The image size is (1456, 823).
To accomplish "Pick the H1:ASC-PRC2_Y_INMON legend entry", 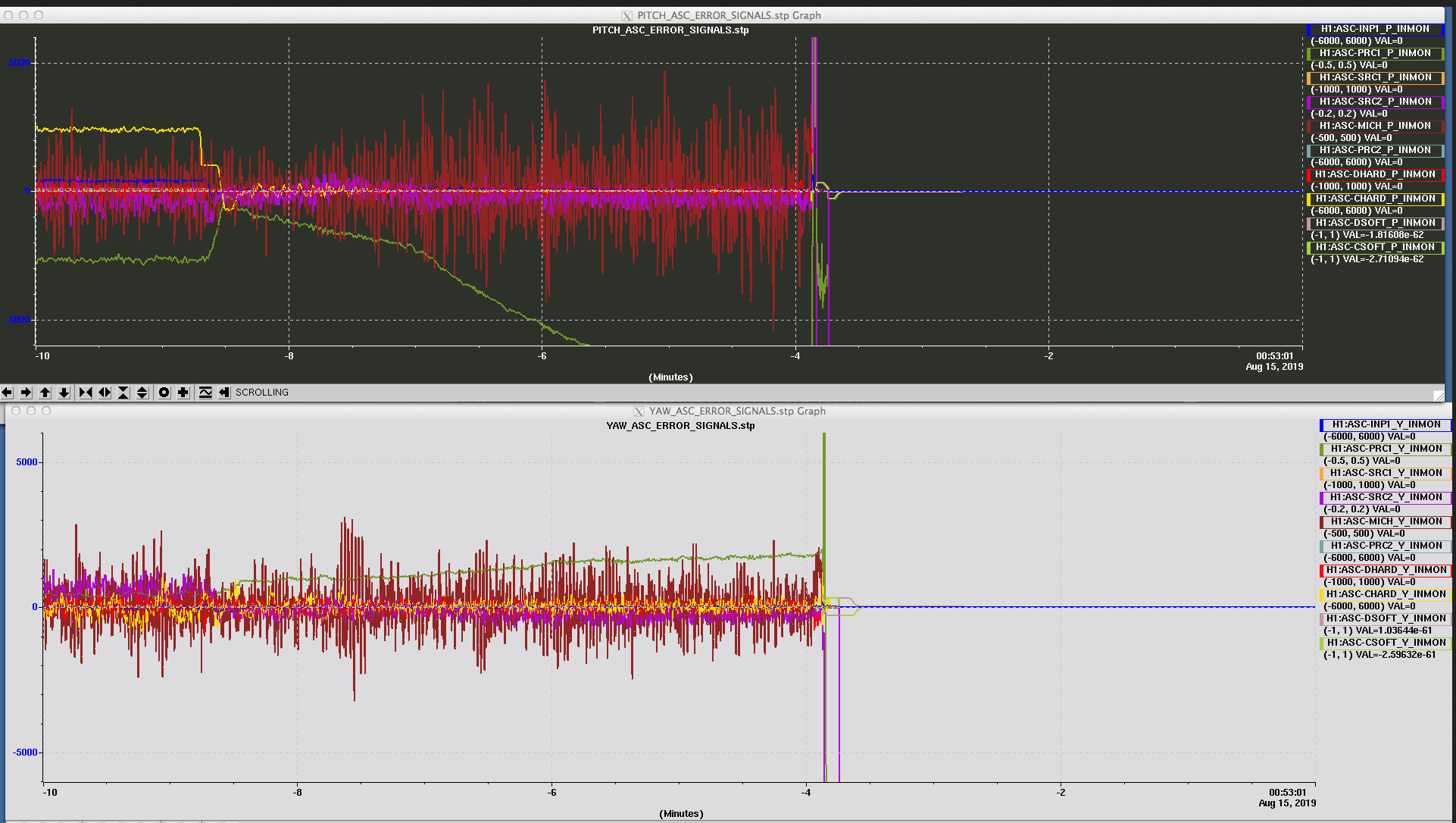I will pos(1386,546).
